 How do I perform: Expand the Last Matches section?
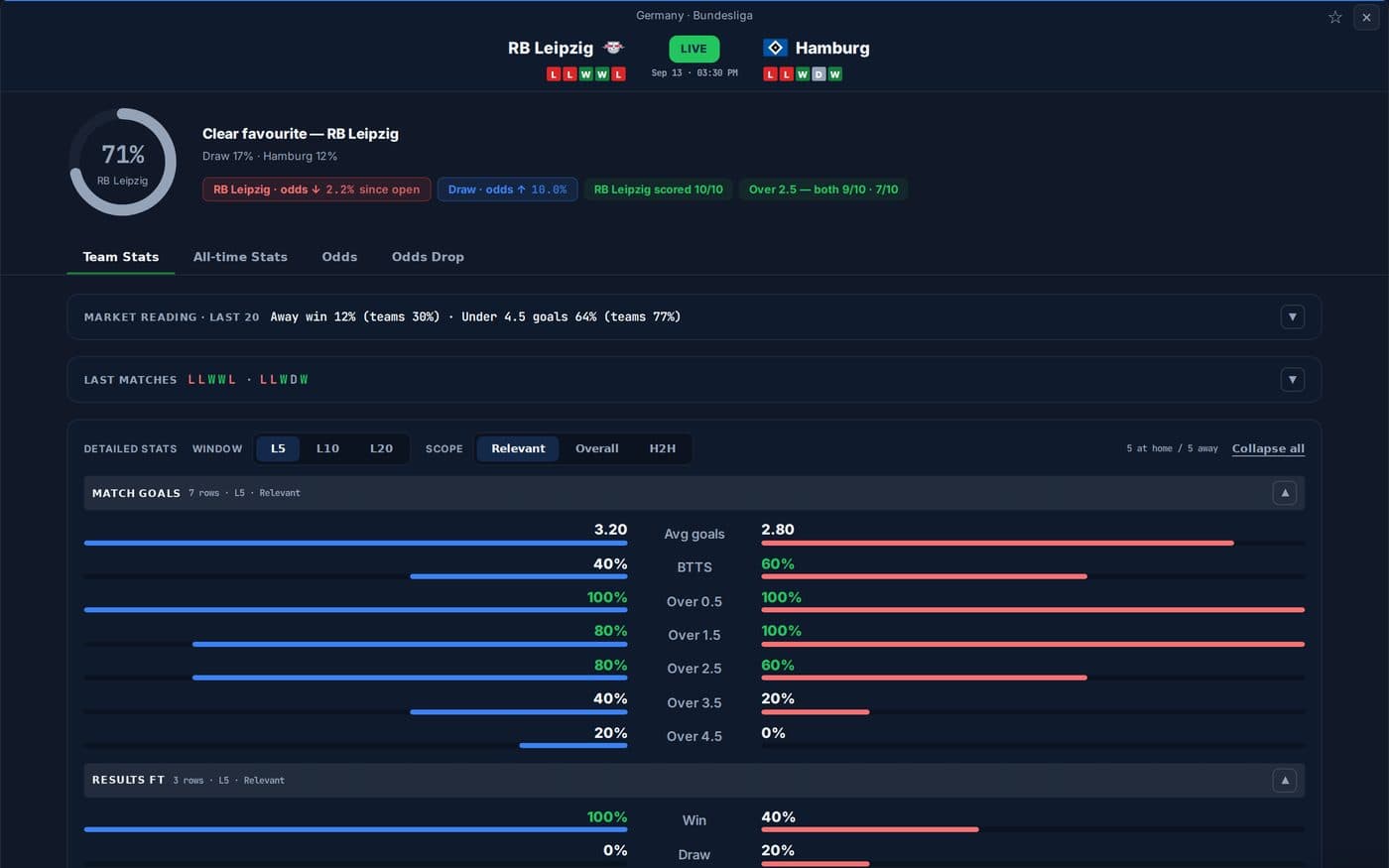pyautogui.click(x=1292, y=380)
